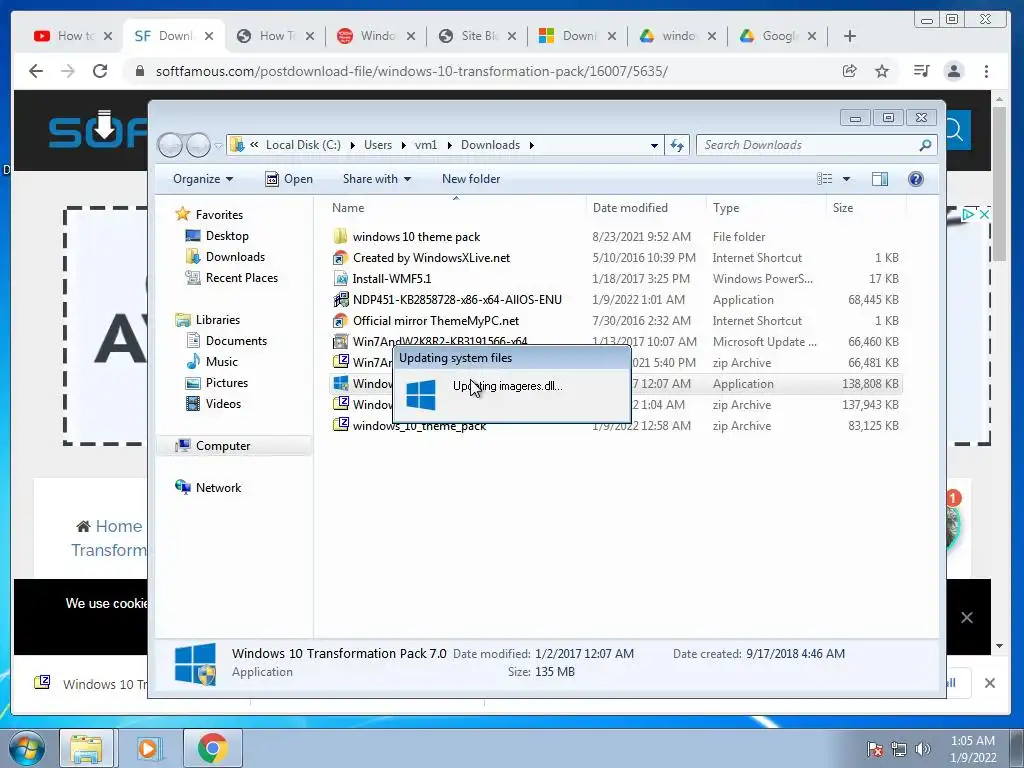Click Action Center flag tray icon

pos(875,749)
